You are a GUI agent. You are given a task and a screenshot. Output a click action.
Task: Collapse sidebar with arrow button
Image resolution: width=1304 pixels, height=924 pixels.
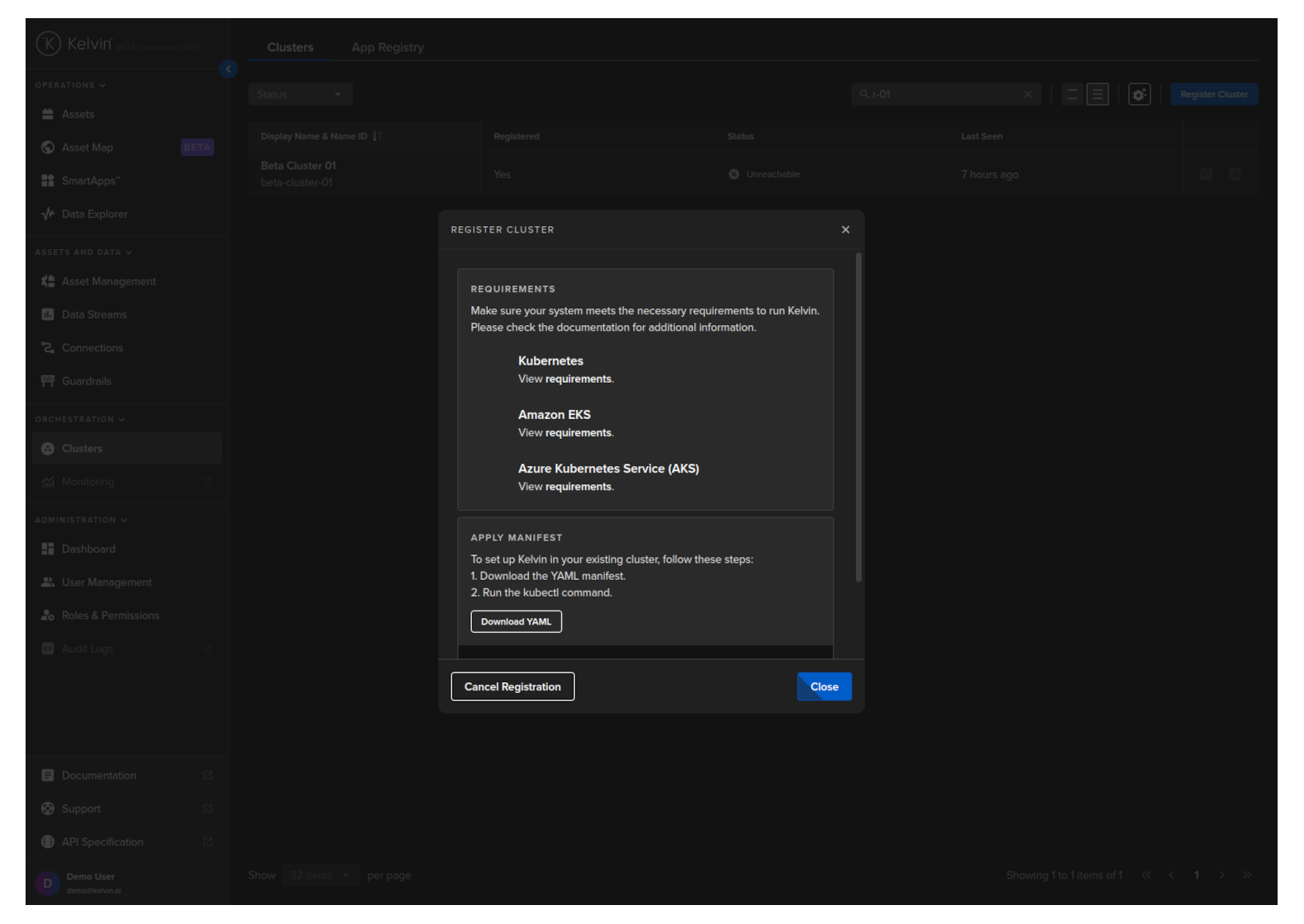[x=229, y=69]
